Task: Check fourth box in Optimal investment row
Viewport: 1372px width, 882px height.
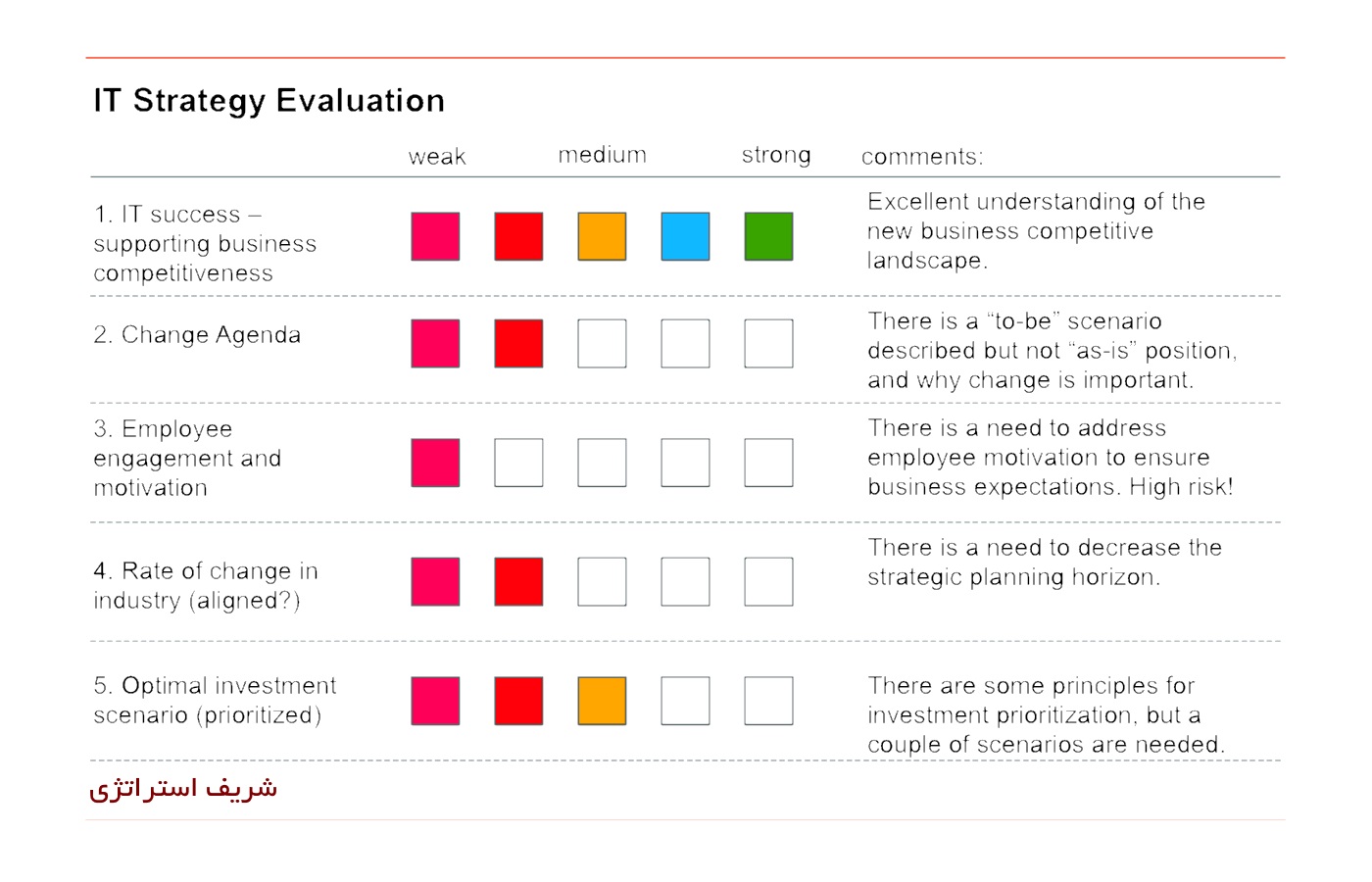Action: pos(685,701)
